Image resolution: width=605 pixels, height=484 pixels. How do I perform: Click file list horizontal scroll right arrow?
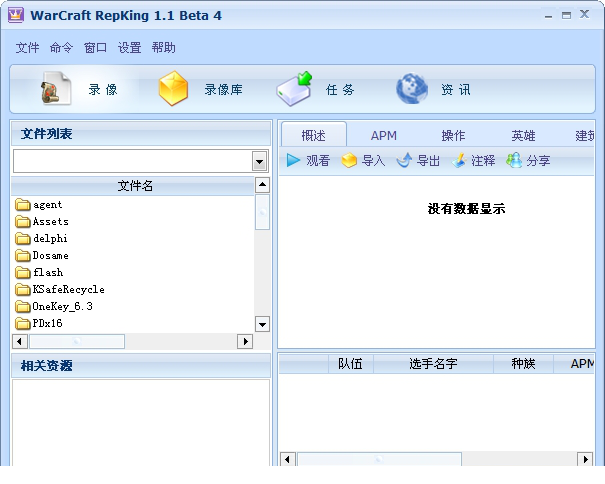(245, 341)
